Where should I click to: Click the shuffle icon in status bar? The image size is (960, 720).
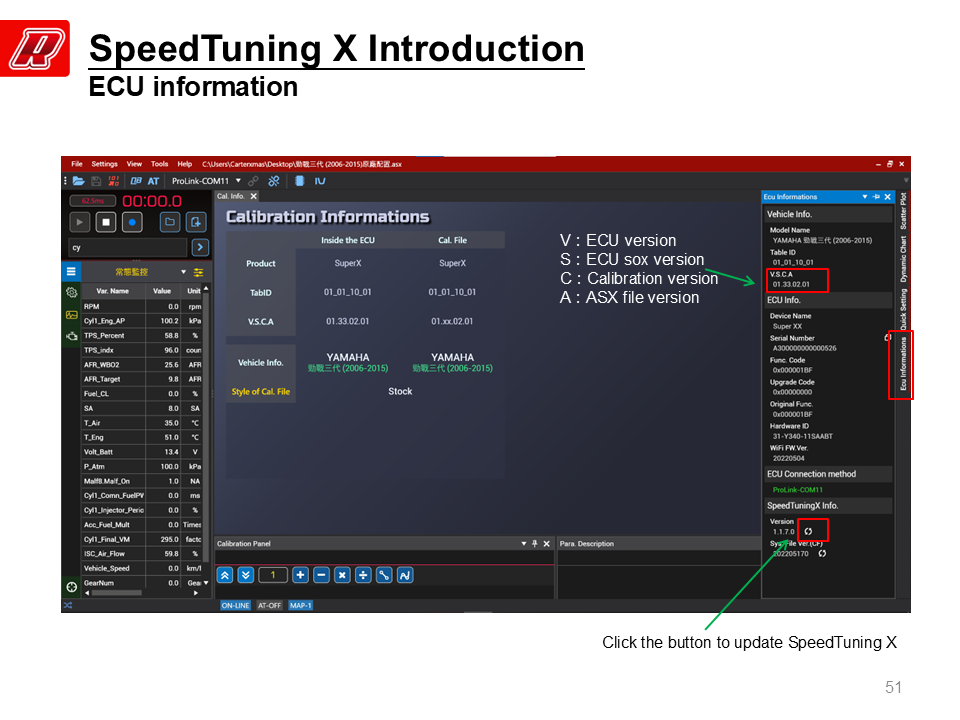(68, 606)
